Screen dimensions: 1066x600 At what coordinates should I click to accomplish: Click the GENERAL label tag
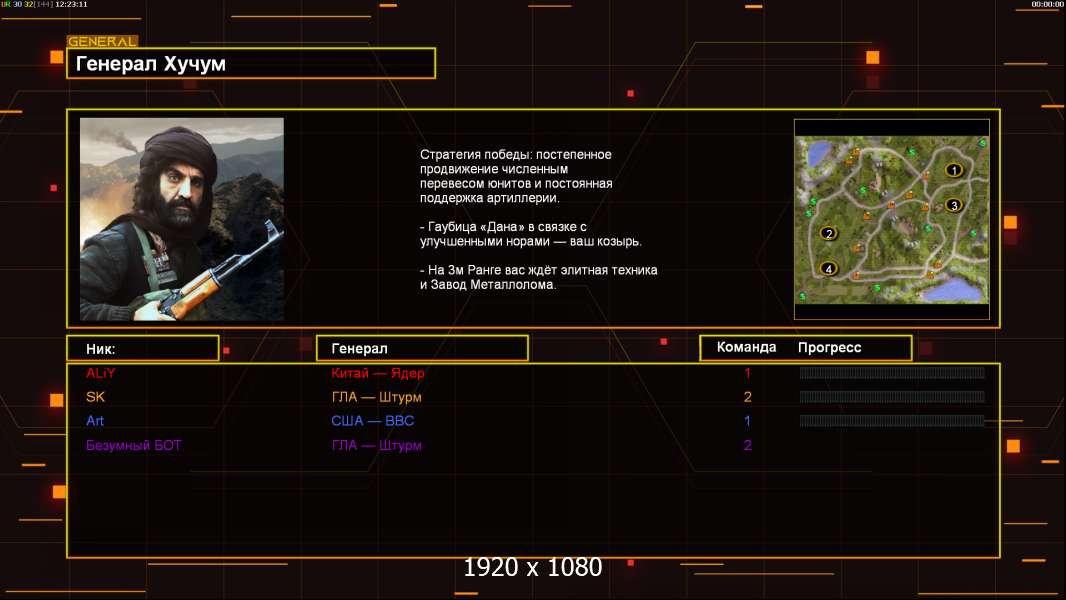click(103, 41)
